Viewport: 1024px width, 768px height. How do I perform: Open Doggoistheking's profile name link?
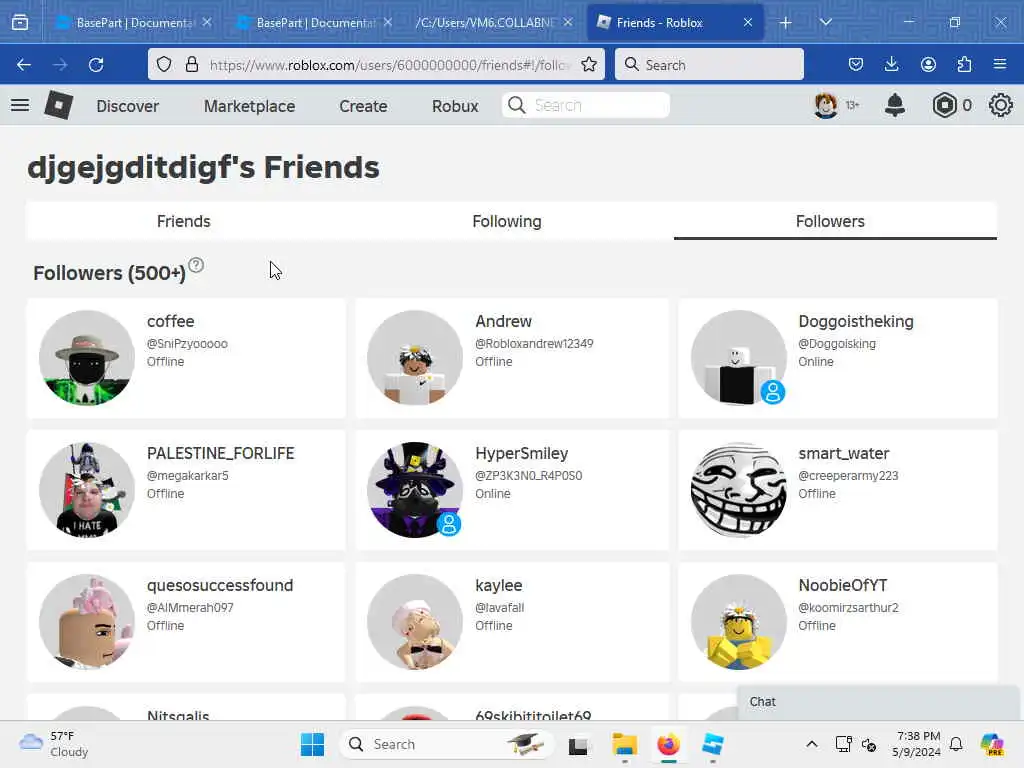tap(856, 321)
